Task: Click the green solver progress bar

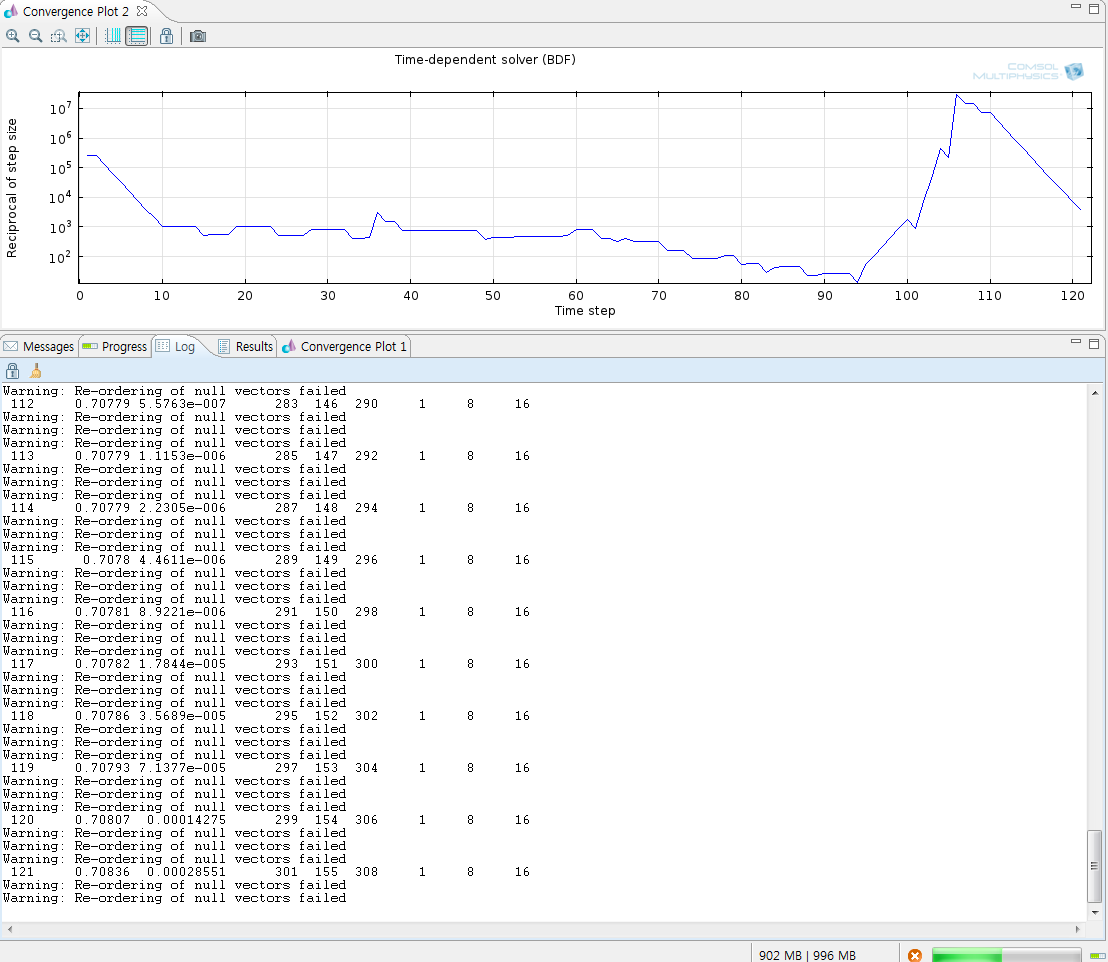Action: click(1006, 955)
